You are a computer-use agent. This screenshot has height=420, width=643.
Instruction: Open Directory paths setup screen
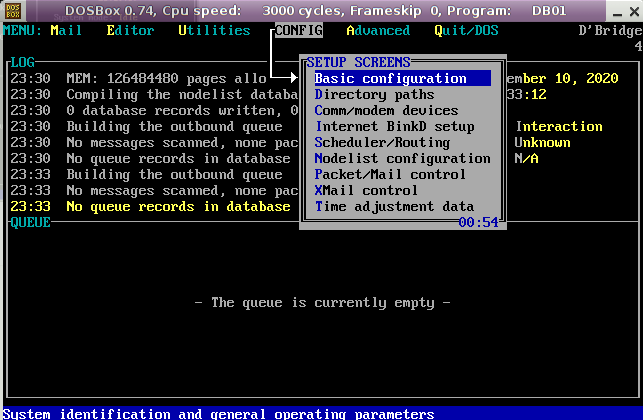(x=375, y=94)
